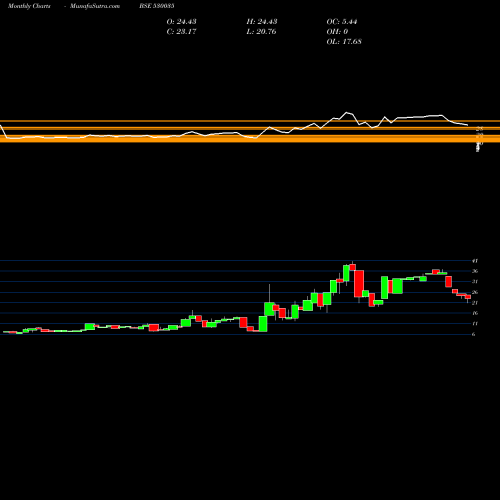Click the 26 price axis label
Image resolution: width=500 pixels, height=500 pixels.
(x=475, y=292)
